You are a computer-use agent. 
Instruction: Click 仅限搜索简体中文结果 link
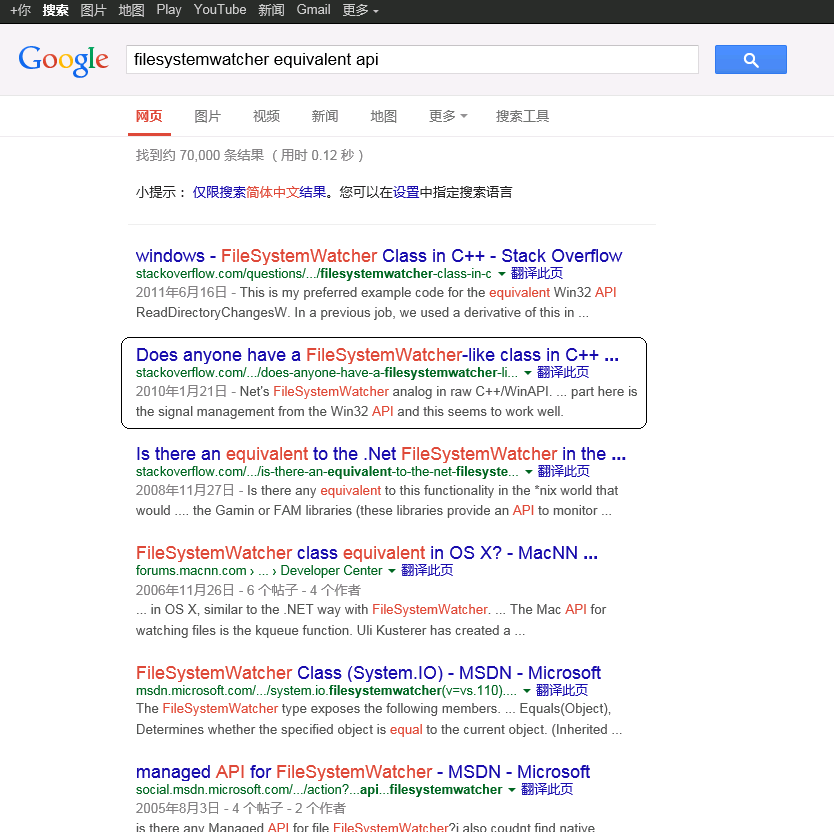(x=260, y=192)
